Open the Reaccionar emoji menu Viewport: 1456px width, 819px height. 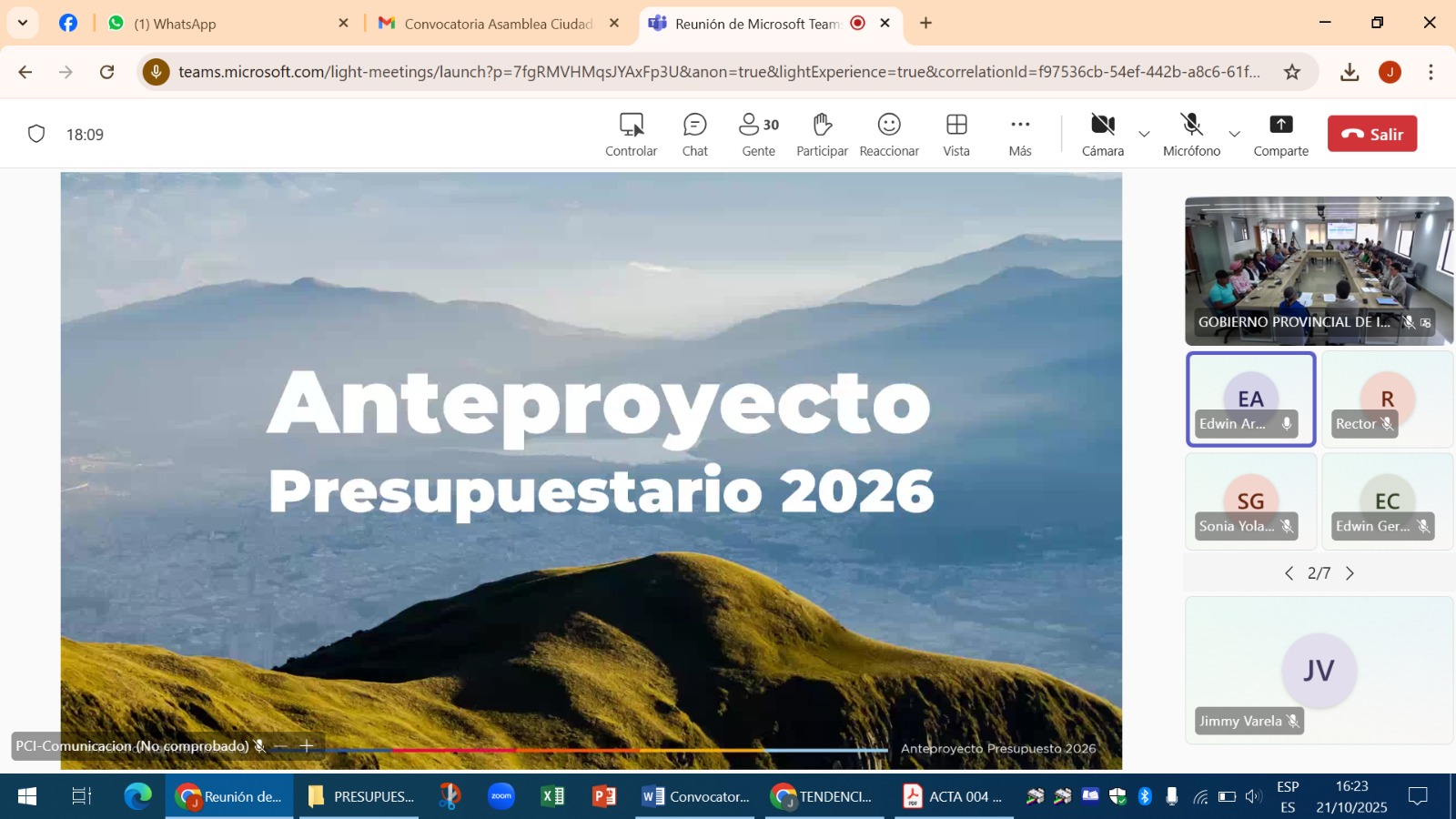click(x=889, y=134)
